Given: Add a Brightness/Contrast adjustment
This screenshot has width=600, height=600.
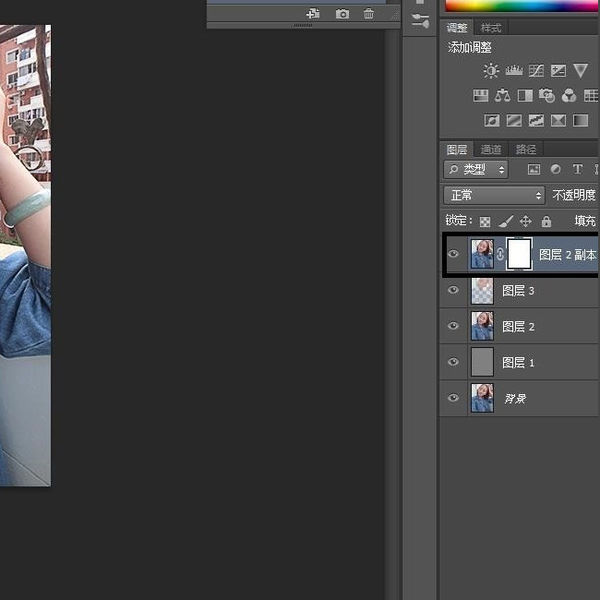Looking at the screenshot, I should (x=491, y=71).
